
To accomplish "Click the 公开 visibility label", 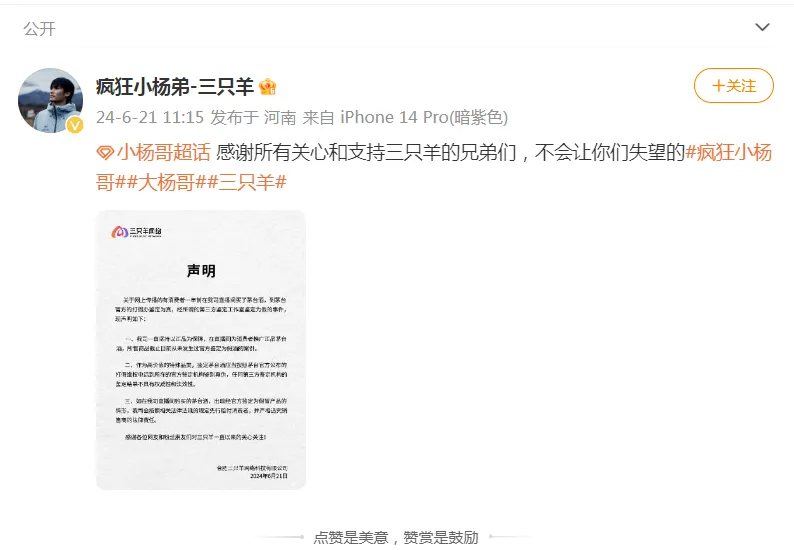I will coord(39,29).
